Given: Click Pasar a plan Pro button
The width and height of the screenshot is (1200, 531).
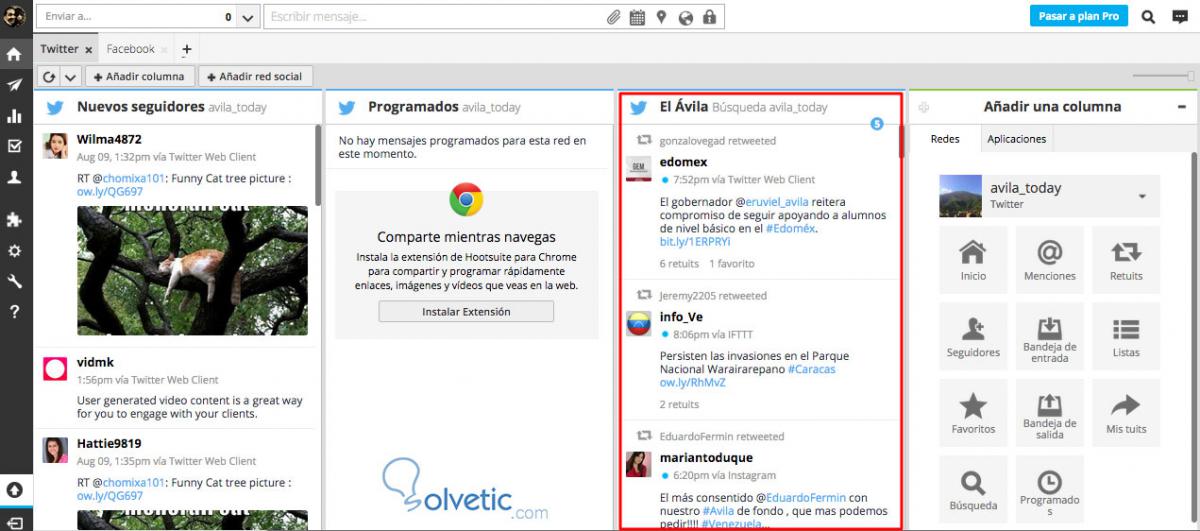Looking at the screenshot, I should (1079, 16).
